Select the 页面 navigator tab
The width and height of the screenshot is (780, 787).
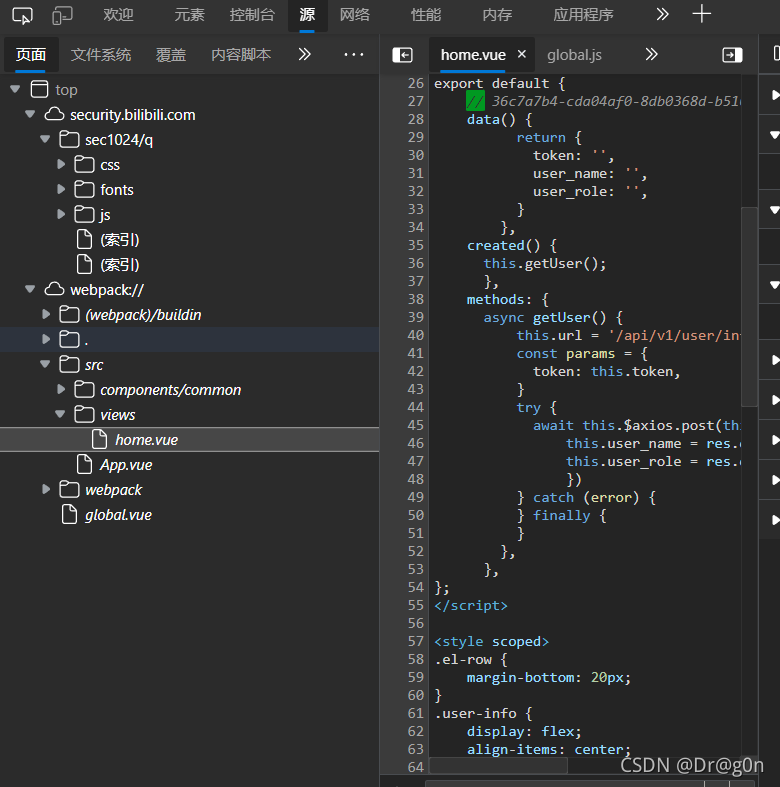click(31, 55)
